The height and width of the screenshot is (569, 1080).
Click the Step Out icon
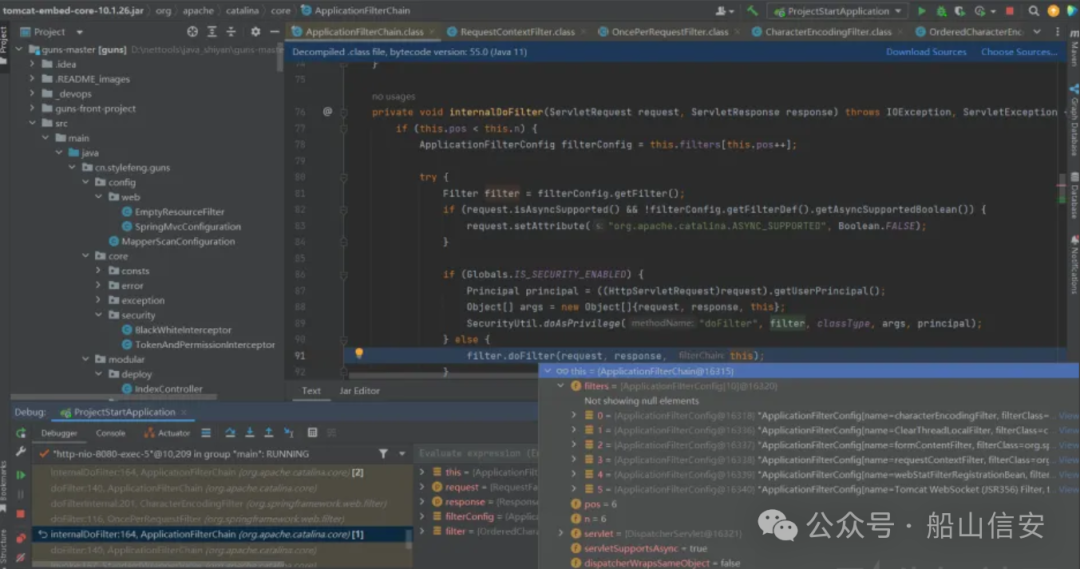click(269, 433)
